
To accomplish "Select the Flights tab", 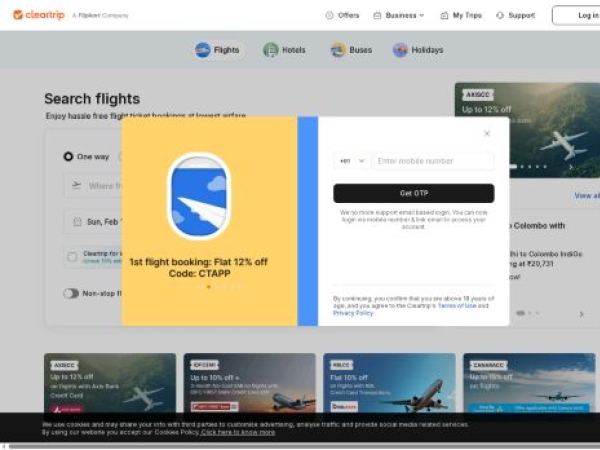I will pos(217,50).
